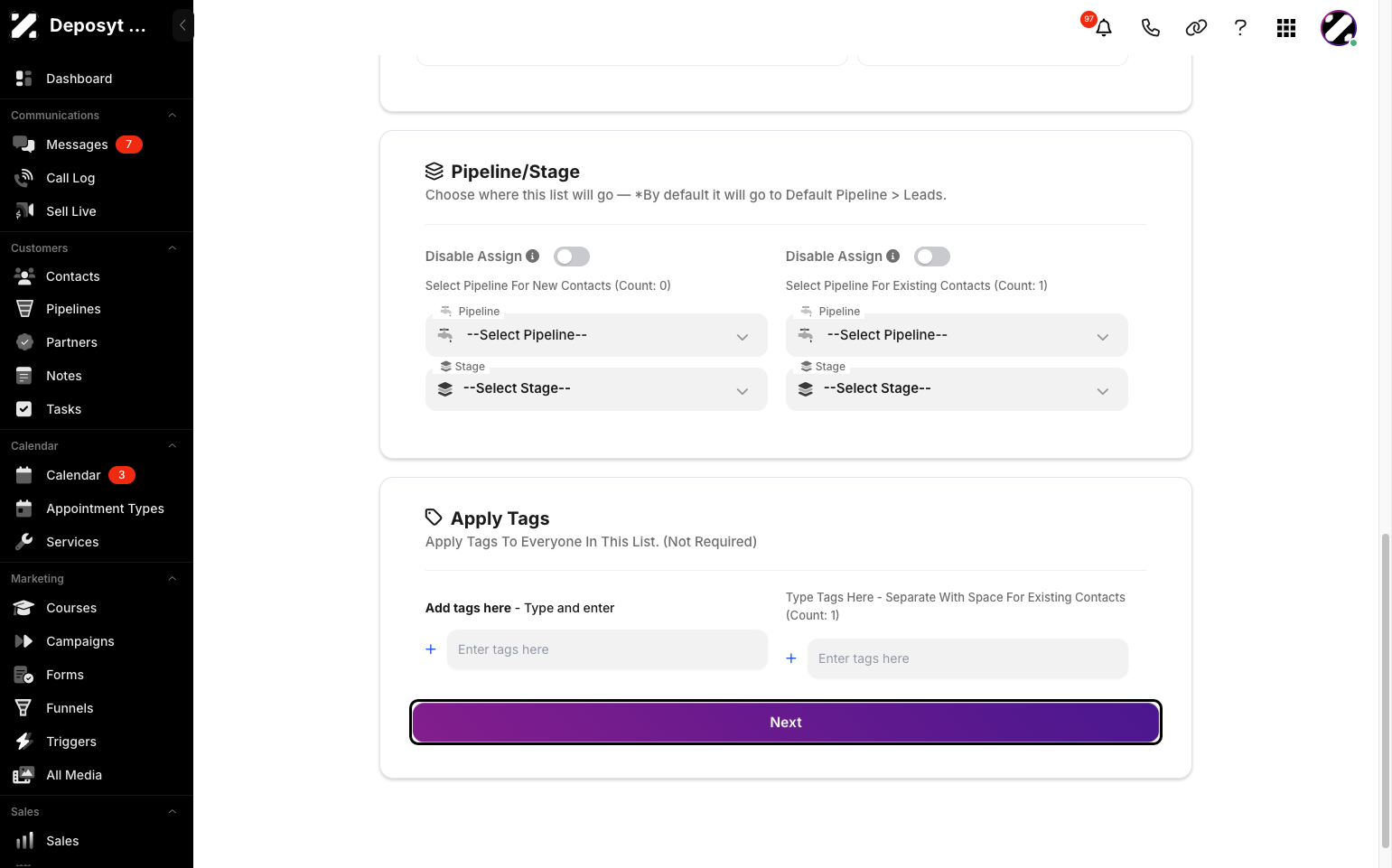Open Pipeline dropdown for existing contacts
This screenshot has height=868, width=1392.
957,335
